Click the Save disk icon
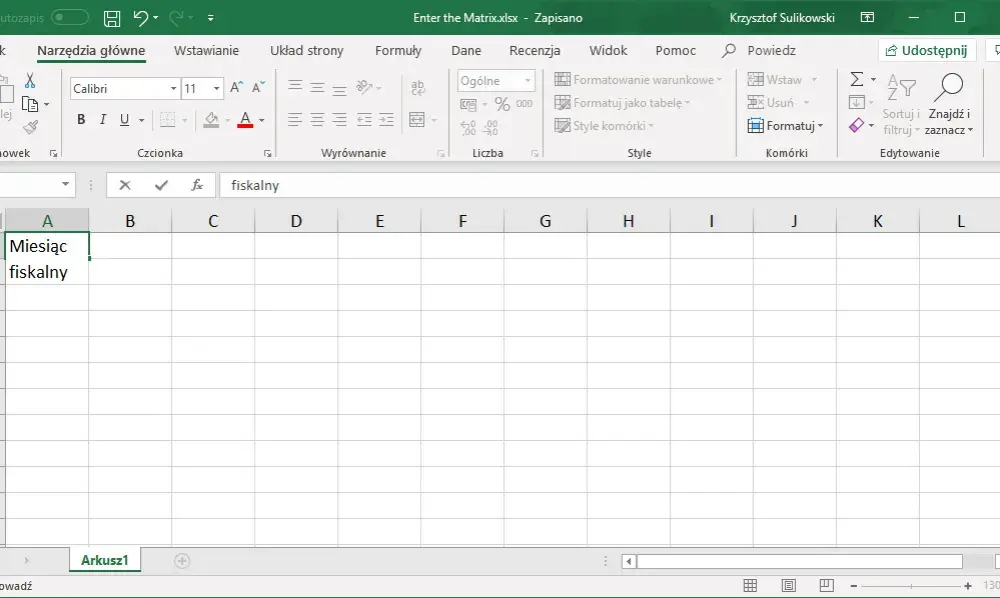Image resolution: width=1000 pixels, height=598 pixels. click(x=112, y=18)
